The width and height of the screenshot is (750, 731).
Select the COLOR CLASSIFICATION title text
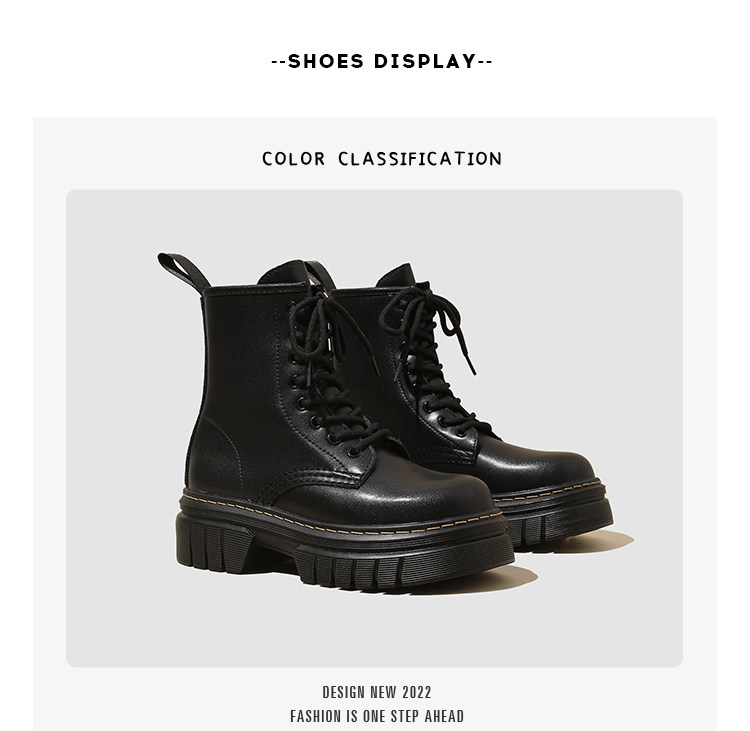382,159
